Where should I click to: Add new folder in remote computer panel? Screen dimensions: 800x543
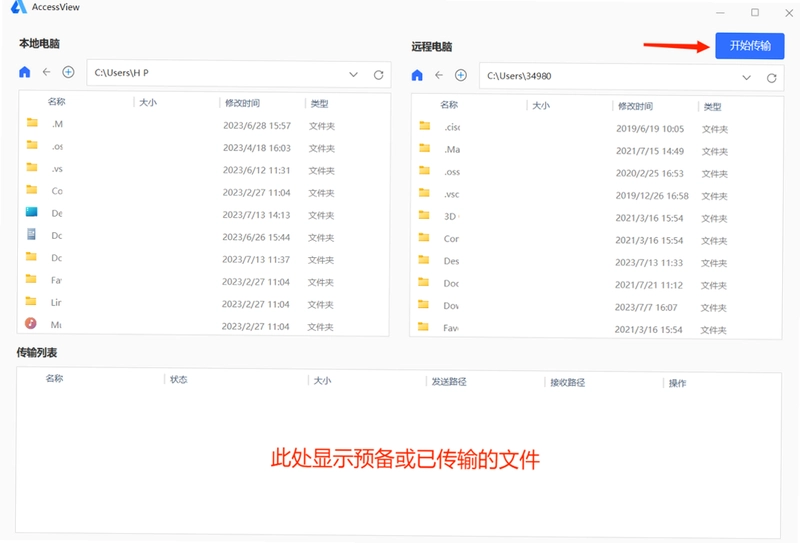pyautogui.click(x=461, y=75)
